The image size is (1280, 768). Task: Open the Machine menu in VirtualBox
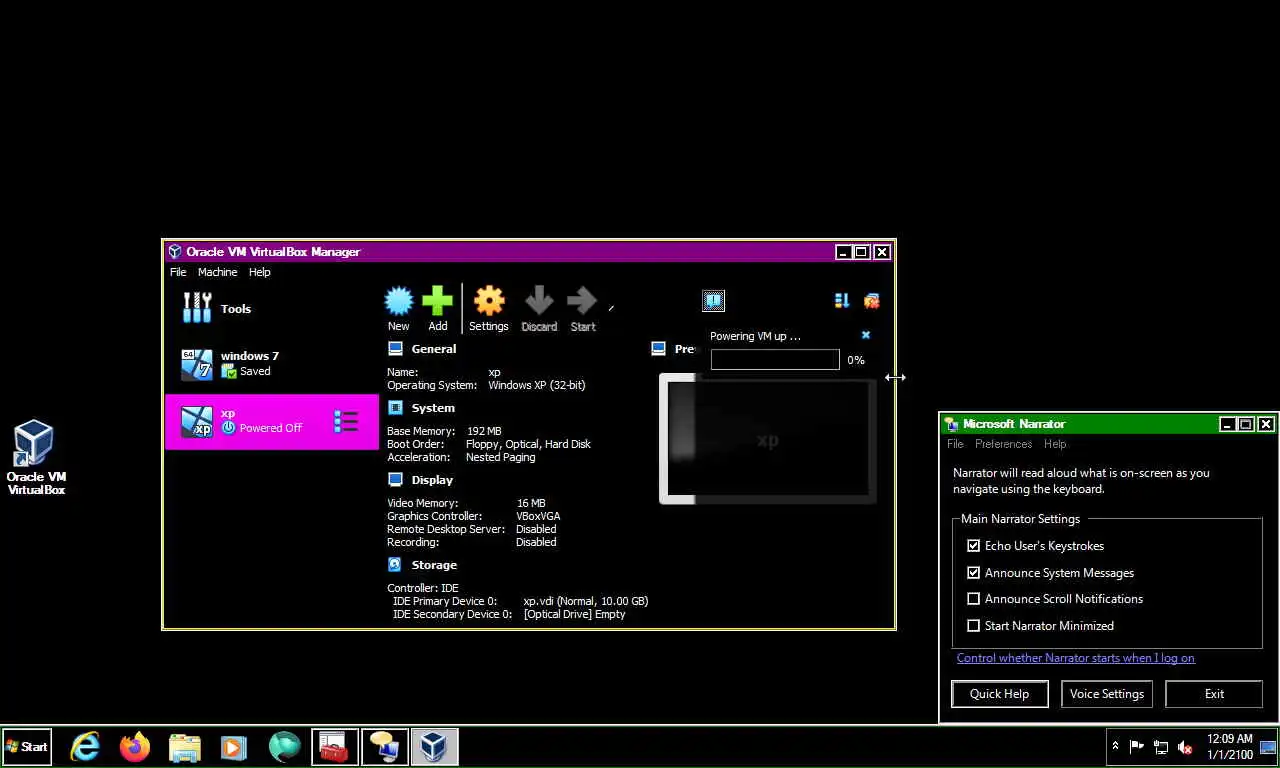217,272
